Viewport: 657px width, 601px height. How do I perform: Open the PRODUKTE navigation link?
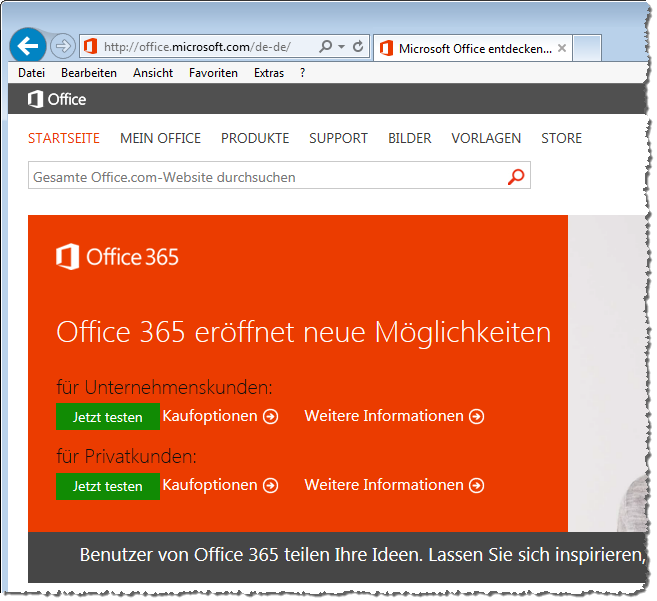255,138
